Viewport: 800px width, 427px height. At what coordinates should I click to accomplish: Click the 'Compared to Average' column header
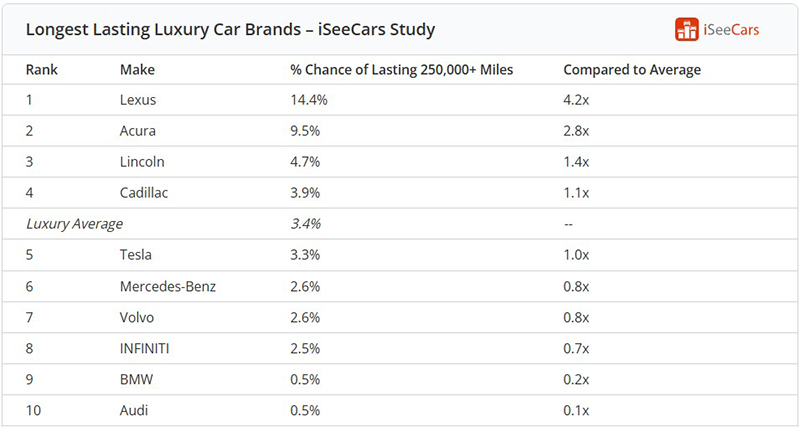pos(632,69)
